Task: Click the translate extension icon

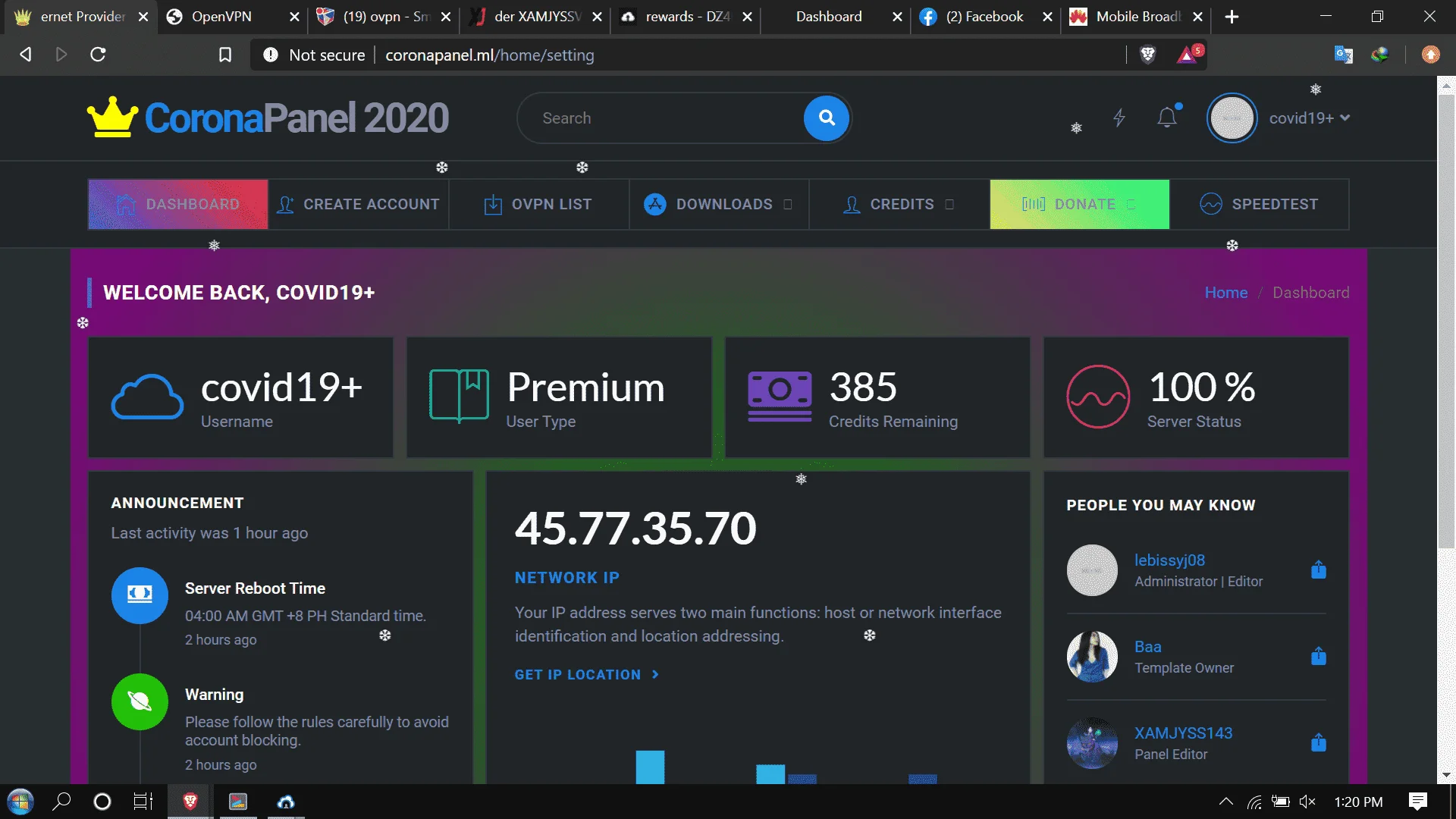Action: click(1344, 55)
